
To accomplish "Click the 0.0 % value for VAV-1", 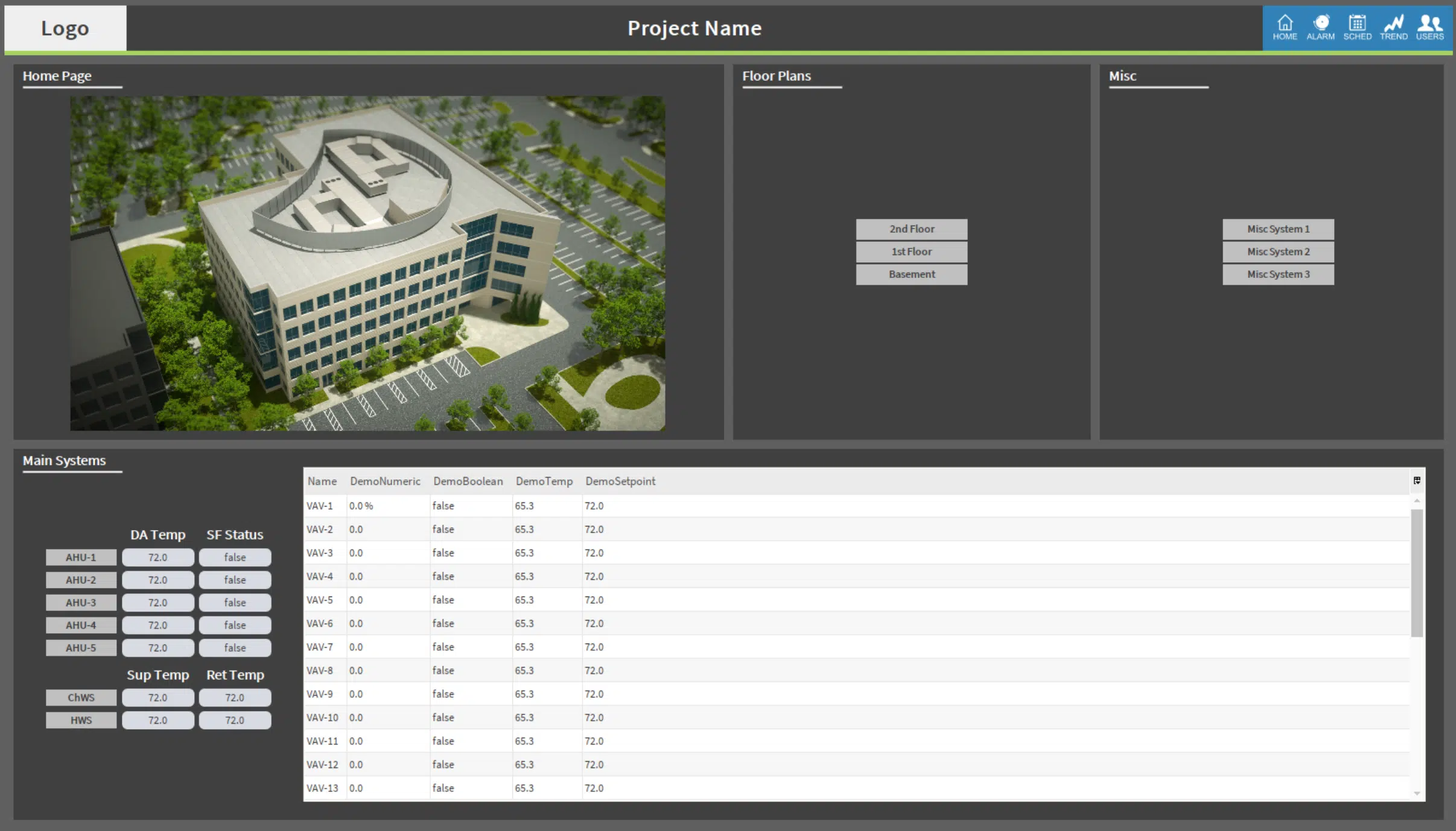I will (361, 506).
